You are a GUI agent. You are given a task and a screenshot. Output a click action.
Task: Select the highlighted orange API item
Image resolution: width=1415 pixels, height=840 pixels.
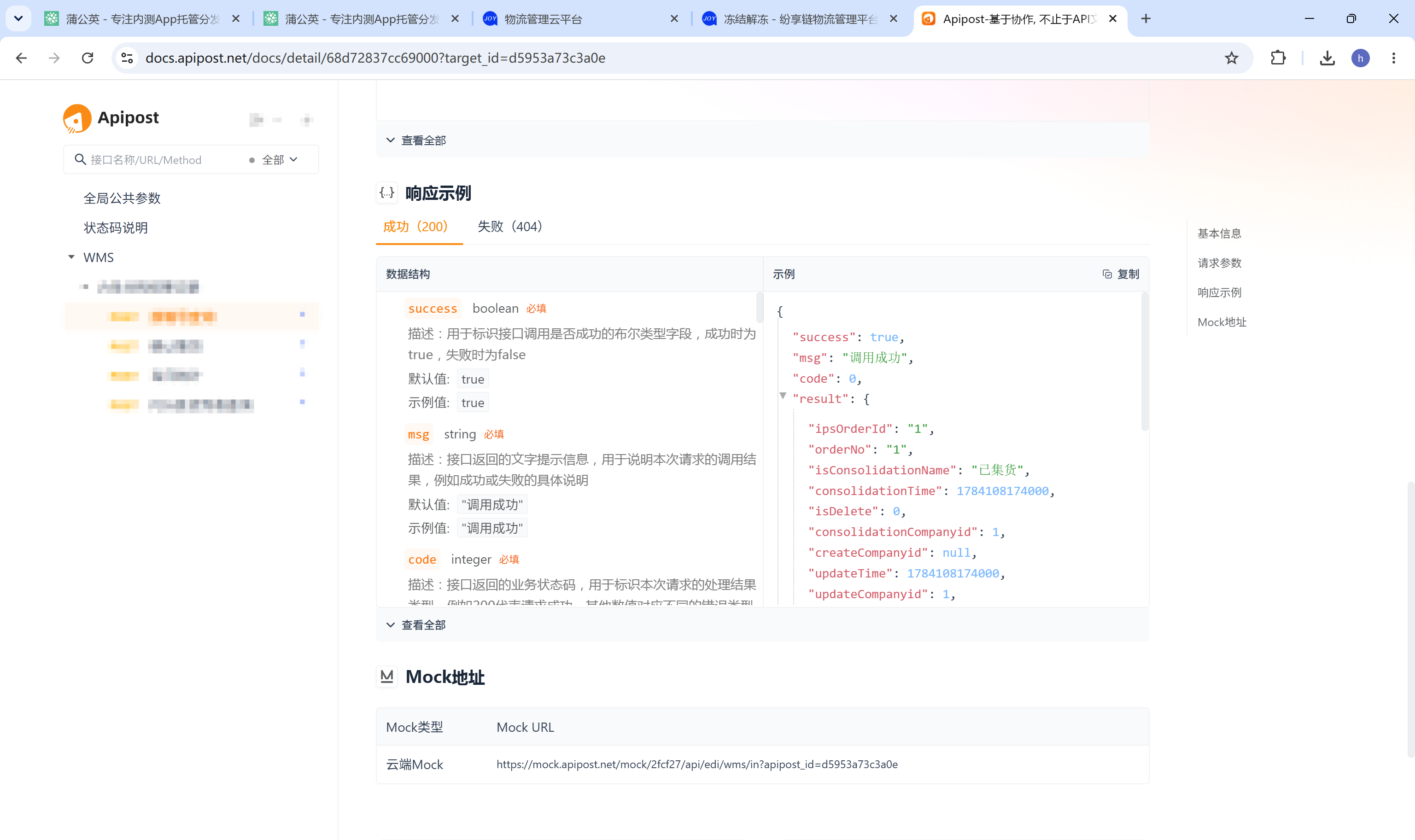(x=191, y=316)
